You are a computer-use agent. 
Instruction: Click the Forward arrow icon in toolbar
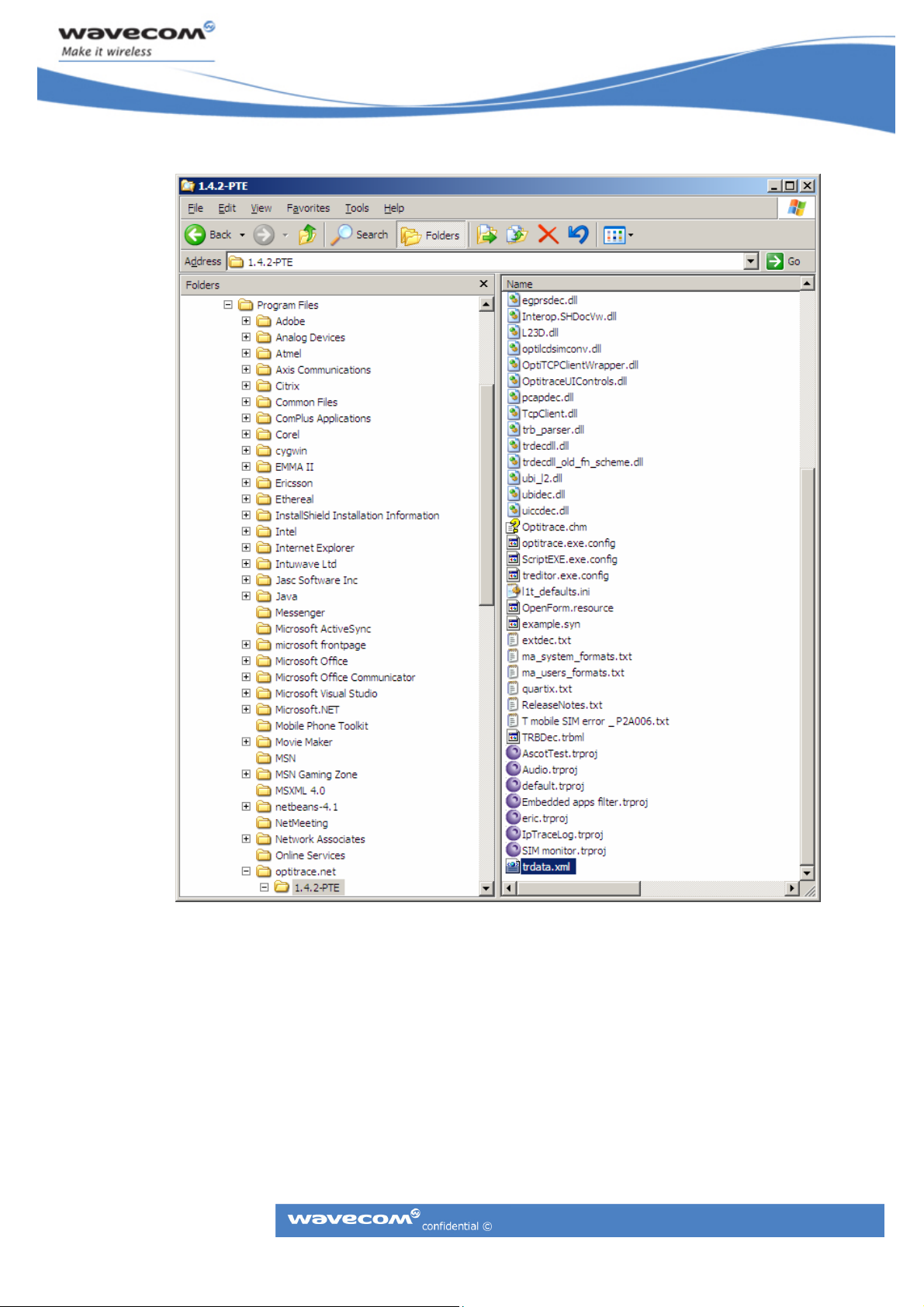pyautogui.click(x=264, y=234)
